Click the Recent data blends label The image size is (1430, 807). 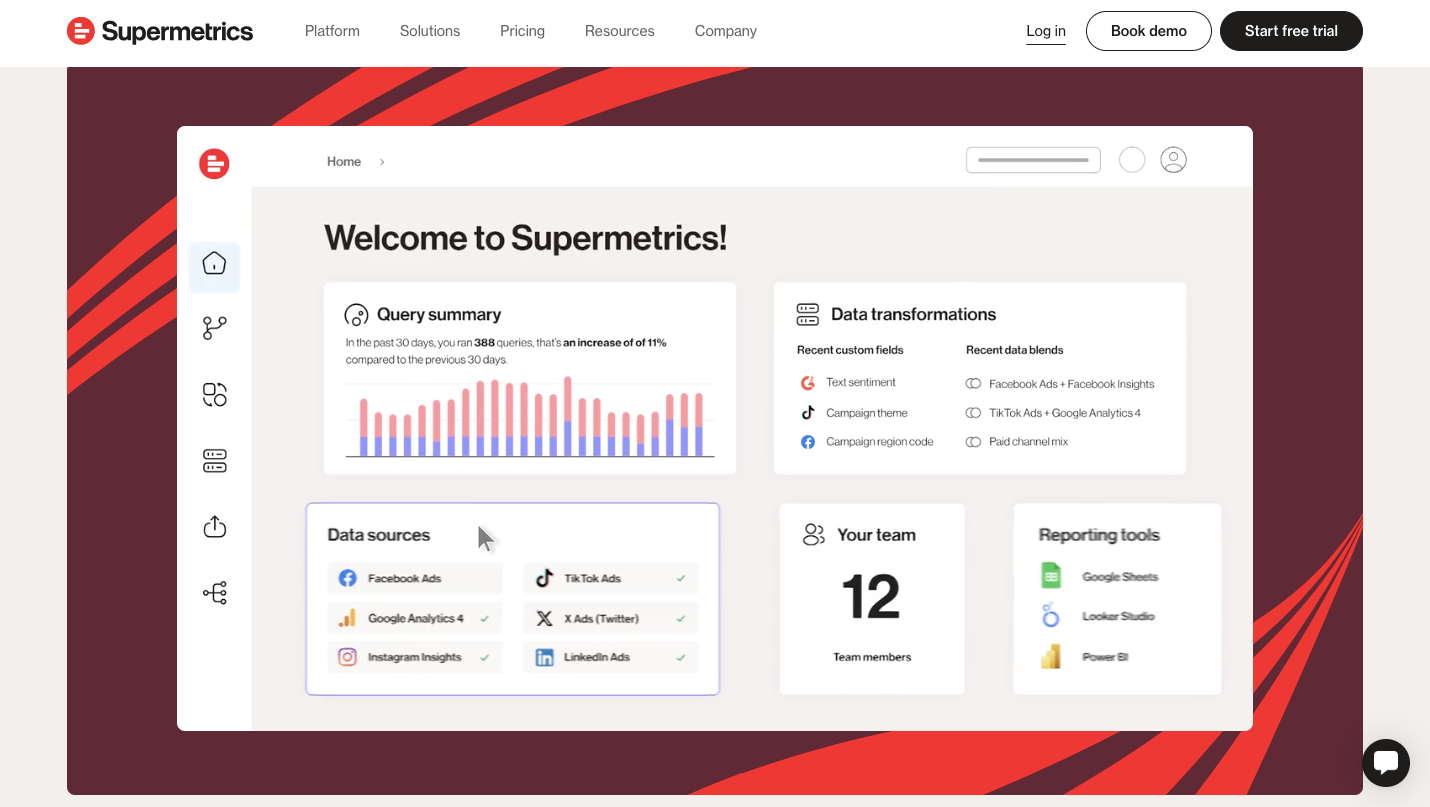[1015, 350]
